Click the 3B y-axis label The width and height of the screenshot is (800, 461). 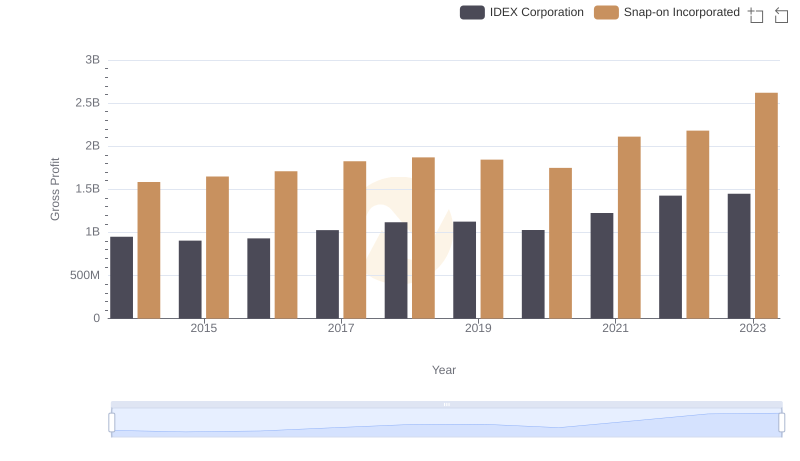click(92, 60)
